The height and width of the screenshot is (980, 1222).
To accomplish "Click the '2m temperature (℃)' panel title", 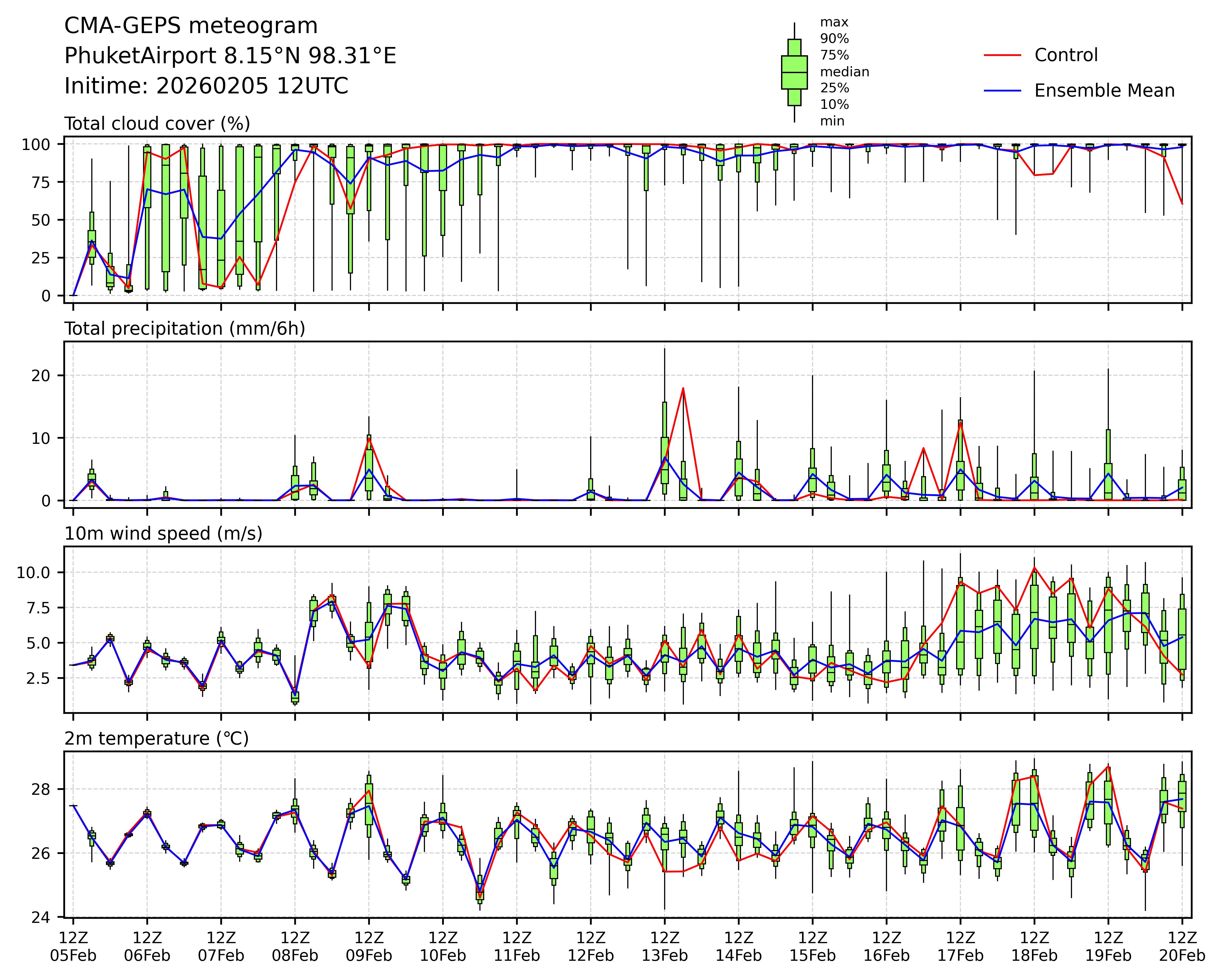I will [156, 738].
